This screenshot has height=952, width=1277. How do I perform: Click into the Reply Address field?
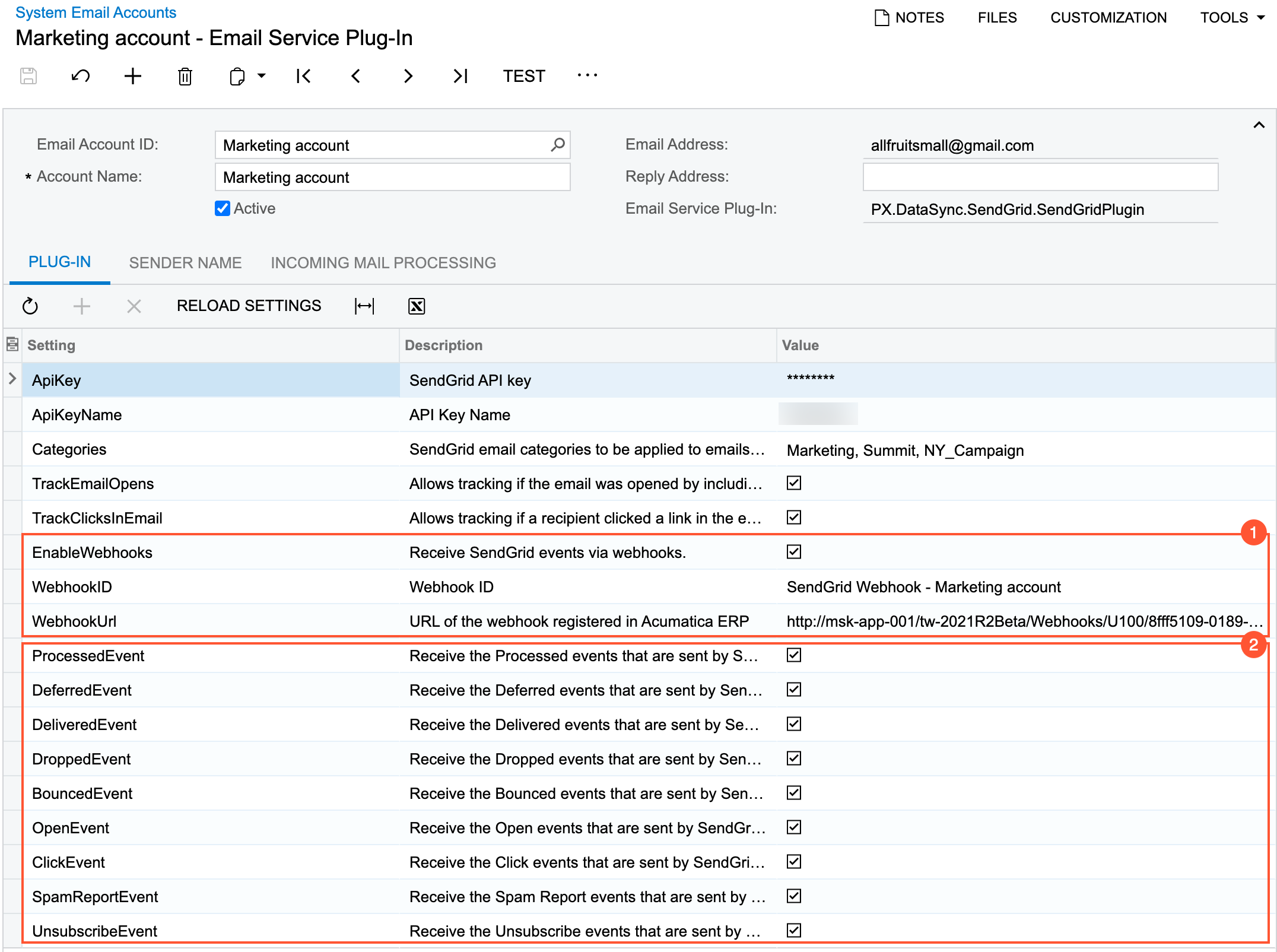click(1040, 177)
